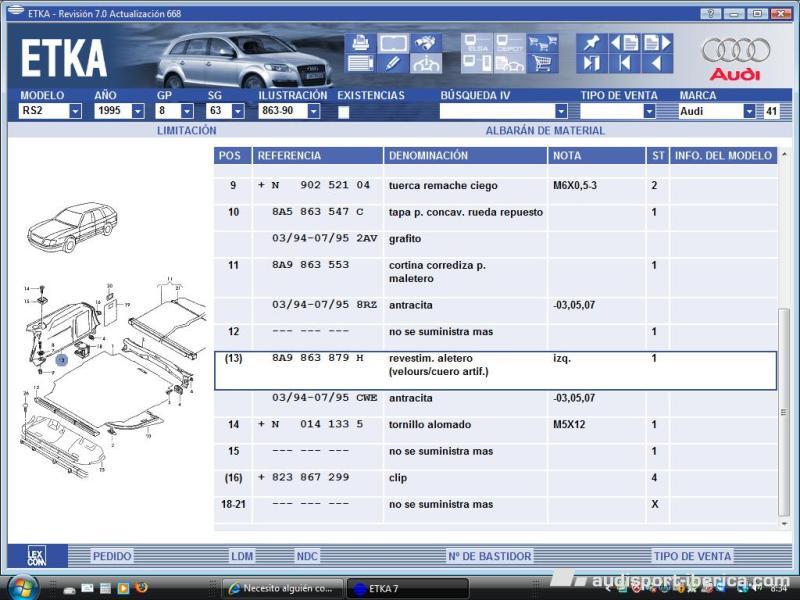Click the pushpin bookmark icon
The image size is (800, 600).
pyautogui.click(x=592, y=43)
